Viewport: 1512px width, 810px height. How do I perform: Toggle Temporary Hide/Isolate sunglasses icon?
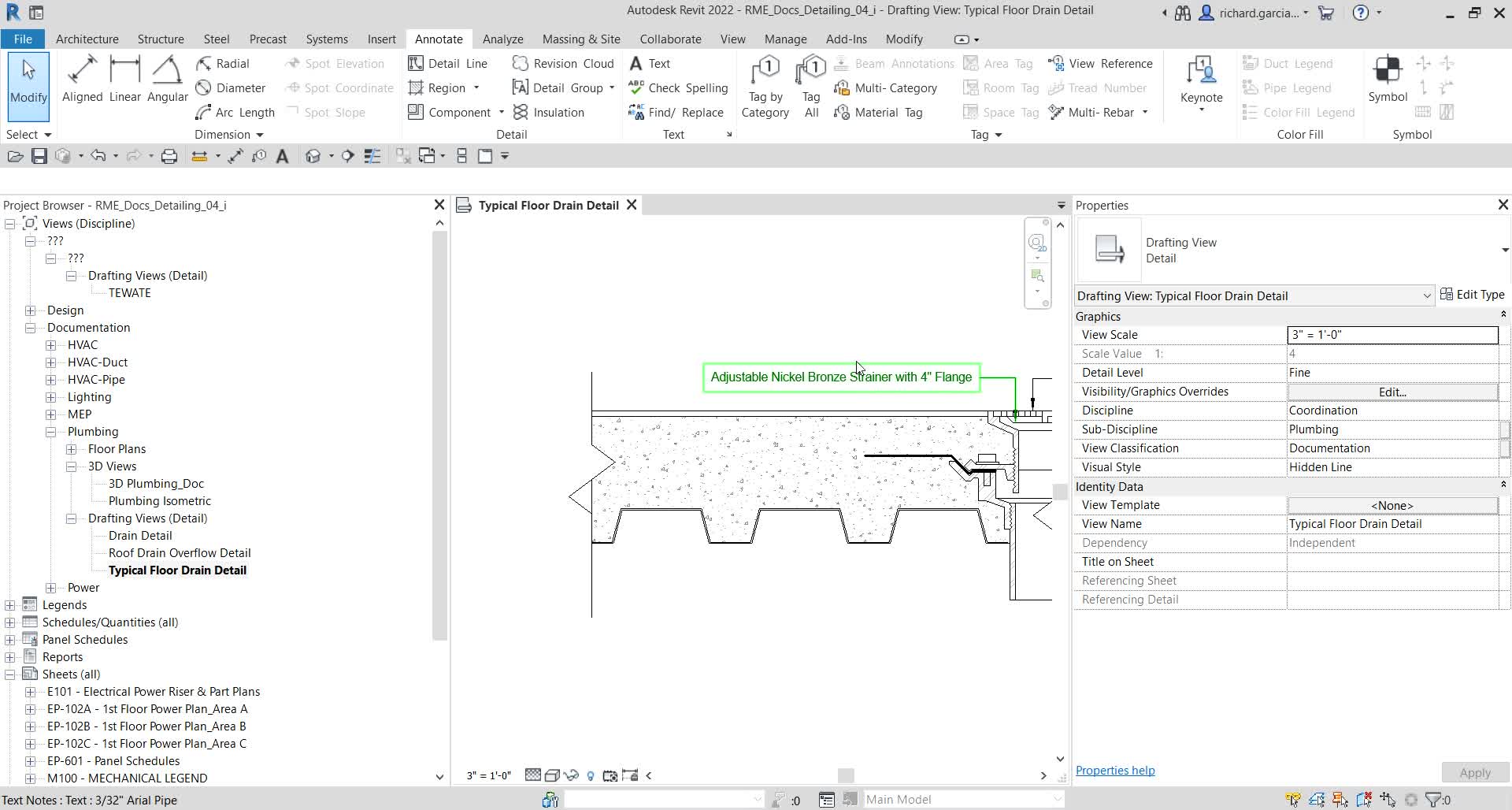(x=572, y=775)
